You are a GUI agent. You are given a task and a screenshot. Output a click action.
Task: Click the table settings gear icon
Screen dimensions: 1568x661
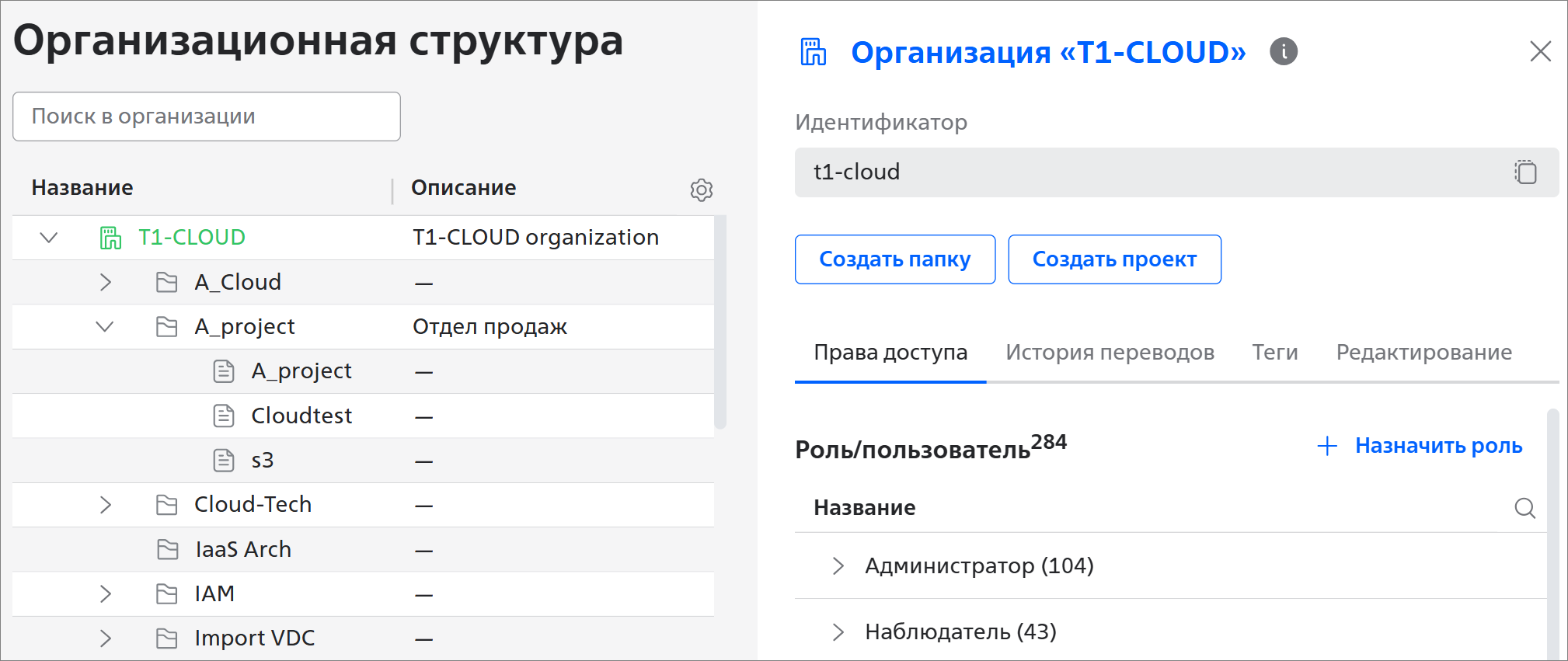(701, 190)
